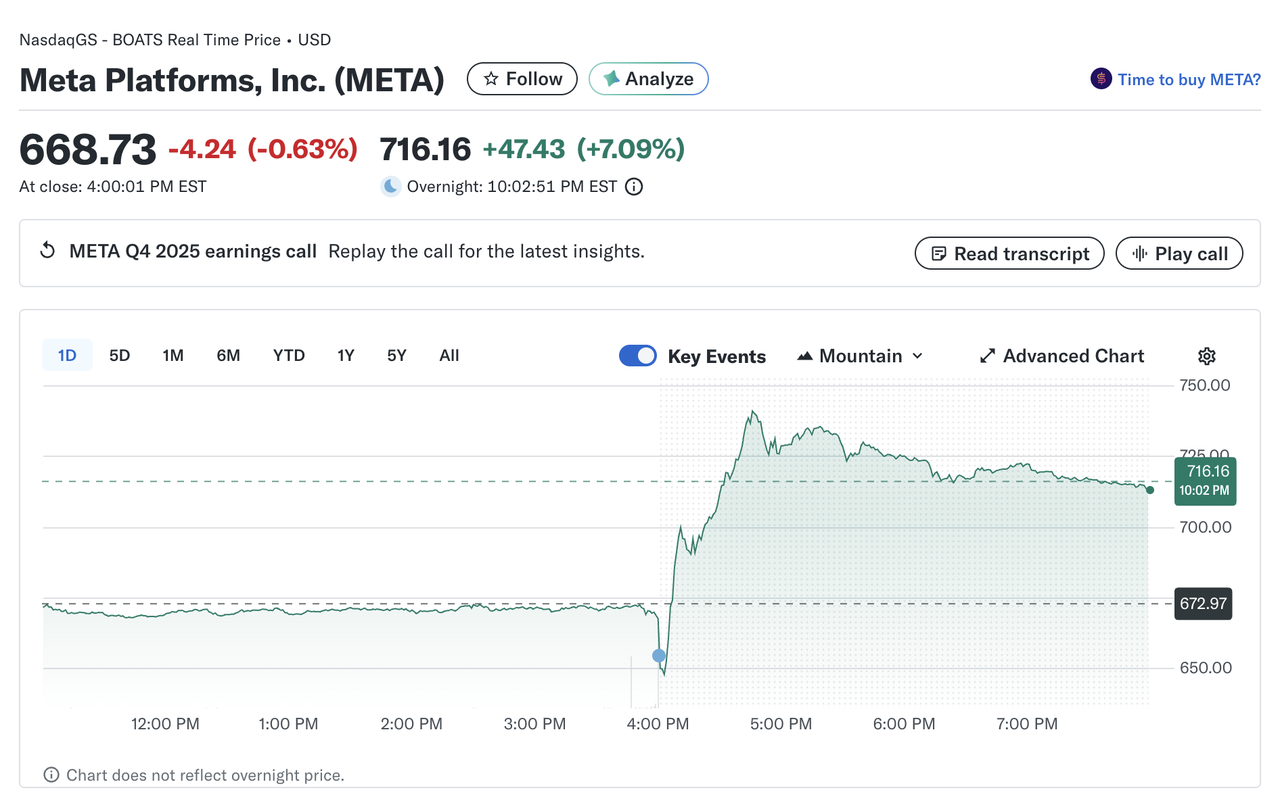Switch to the 5D chart tab

coord(119,355)
